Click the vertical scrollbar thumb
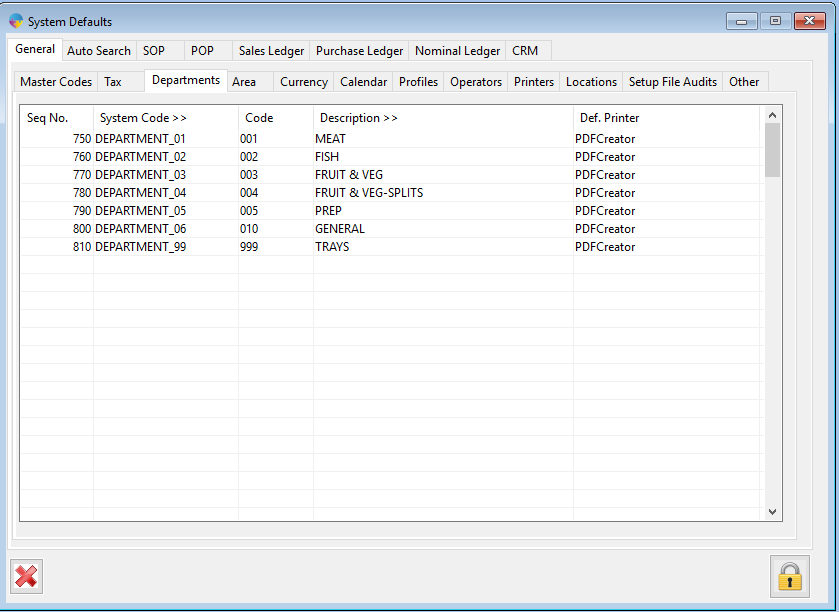This screenshot has width=839, height=612. (772, 150)
